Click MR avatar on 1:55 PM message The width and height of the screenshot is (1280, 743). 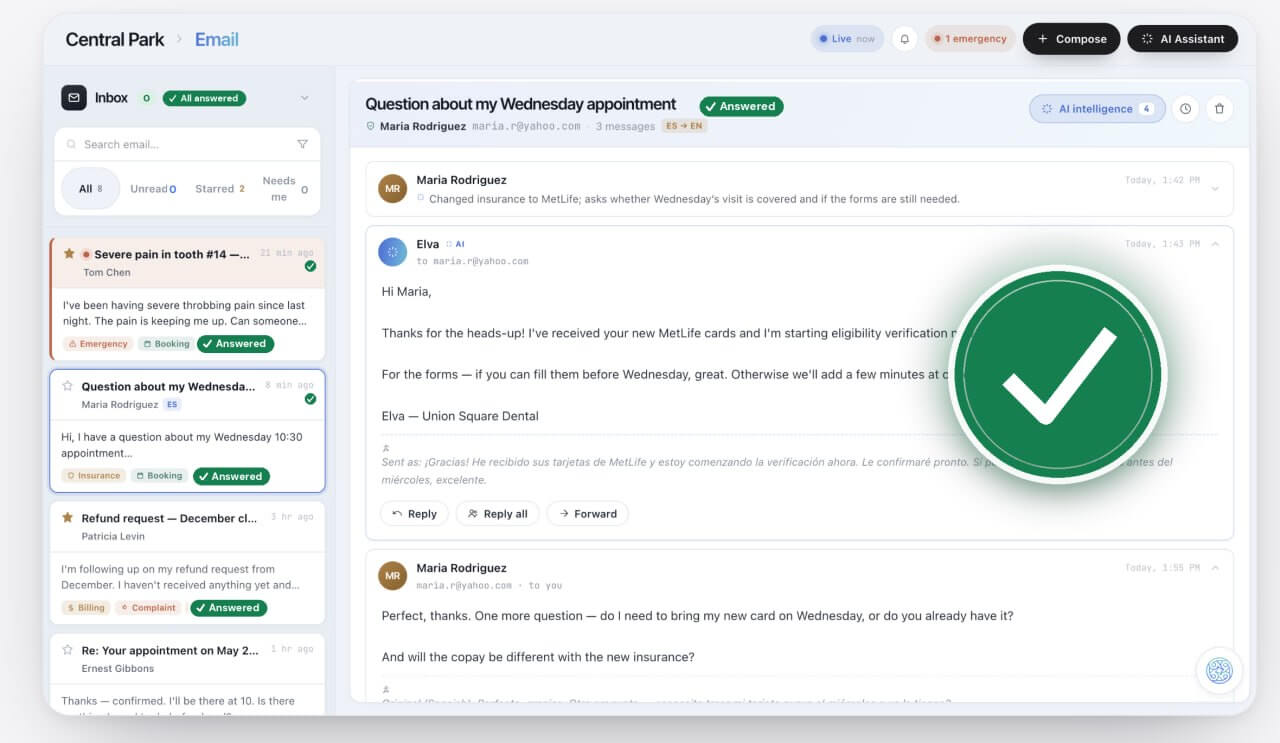coord(392,576)
